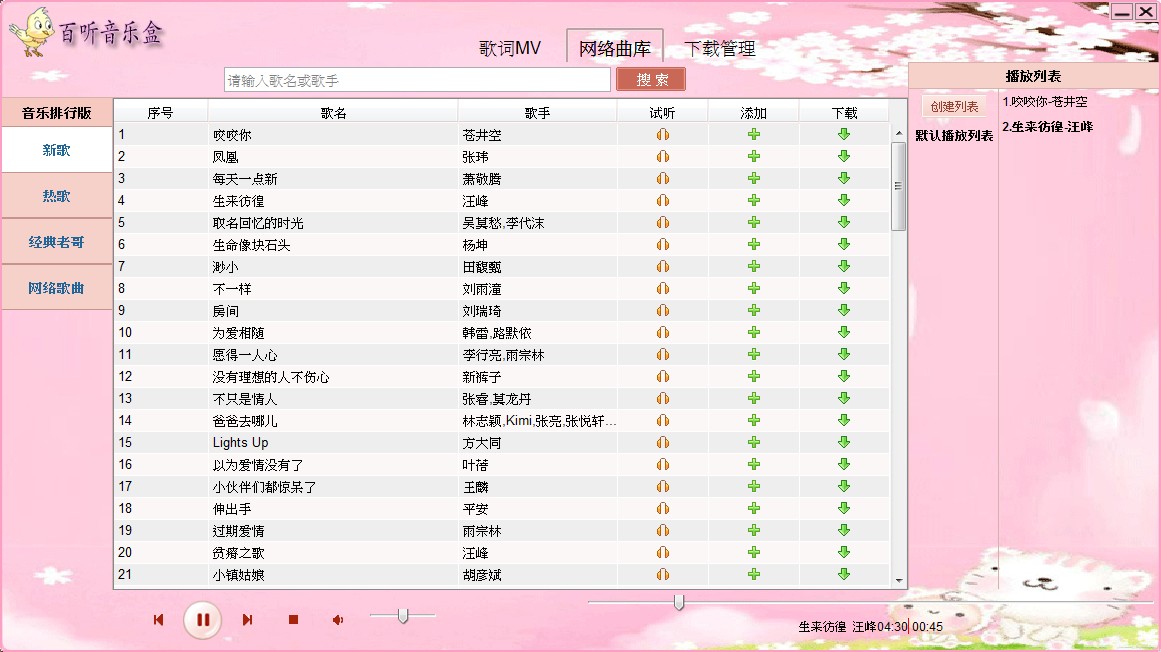Switch to the 歌词MV tab
This screenshot has height=652, width=1161.
510,49
